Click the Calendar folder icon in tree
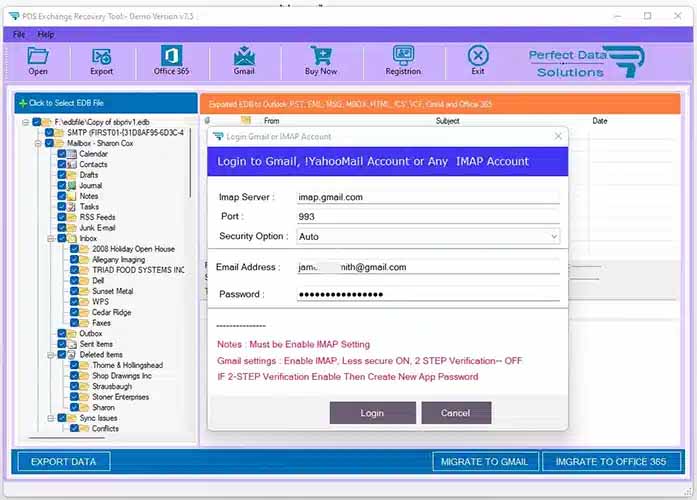697x500 pixels. (x=72, y=154)
